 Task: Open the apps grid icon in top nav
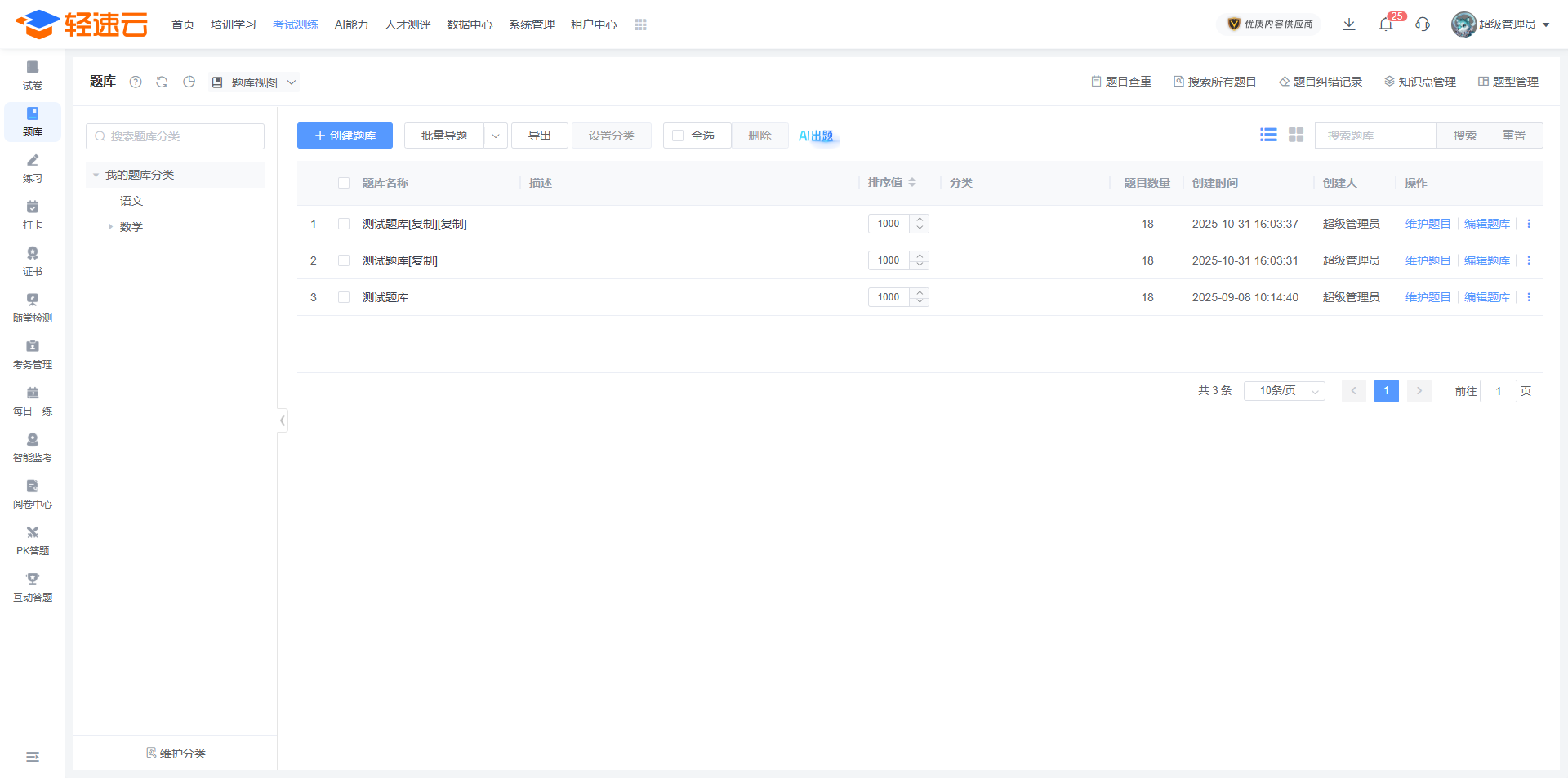pos(640,24)
